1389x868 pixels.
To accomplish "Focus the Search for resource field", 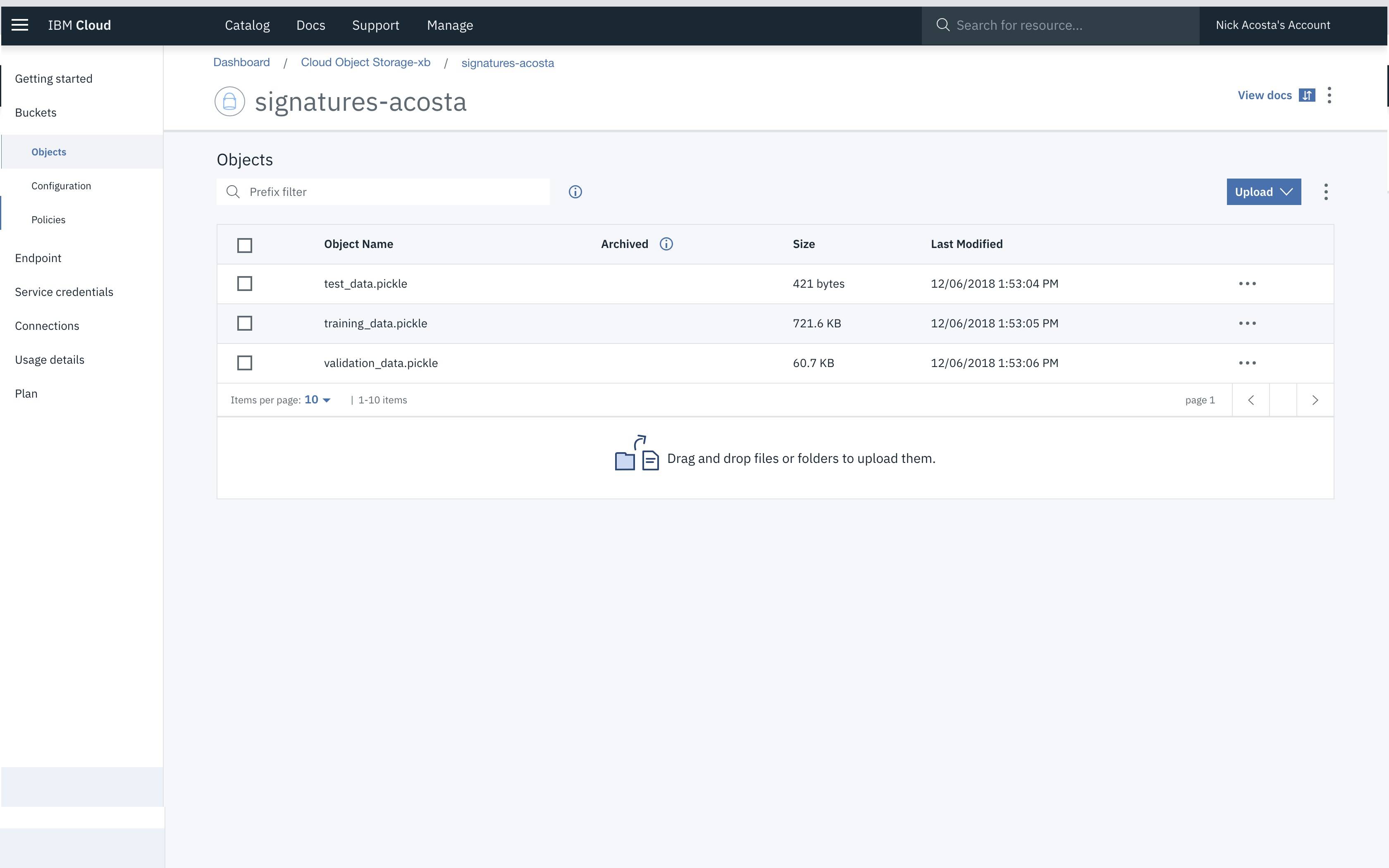I will 1060,25.
